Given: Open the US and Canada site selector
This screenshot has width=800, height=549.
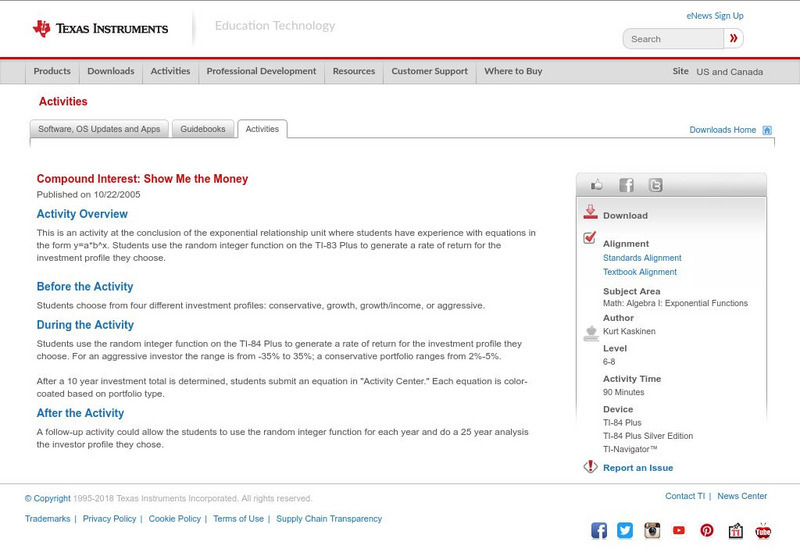Looking at the screenshot, I should pyautogui.click(x=730, y=72).
